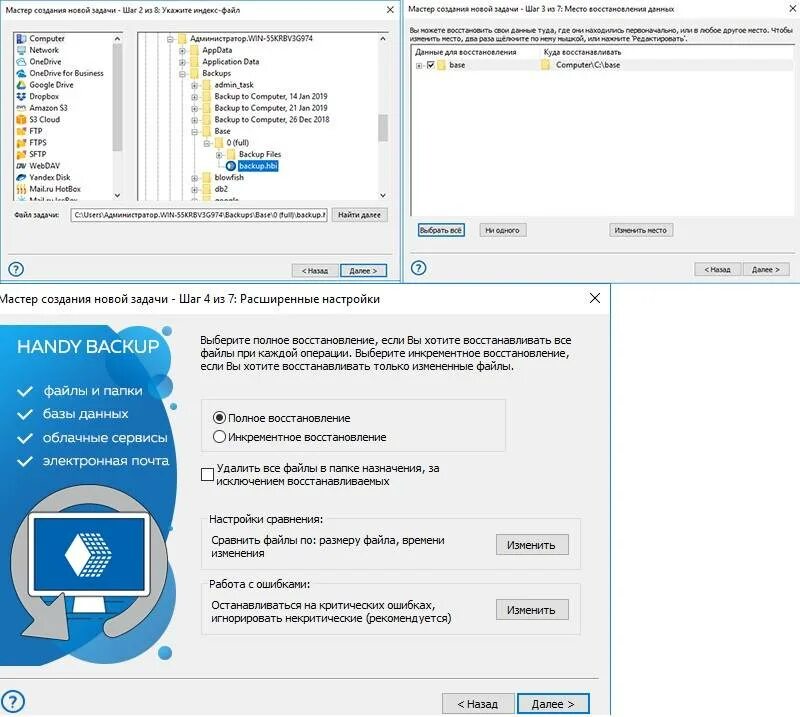This screenshot has height=717, width=800.
Task: Expand the base item in restore list
Action: click(x=419, y=65)
